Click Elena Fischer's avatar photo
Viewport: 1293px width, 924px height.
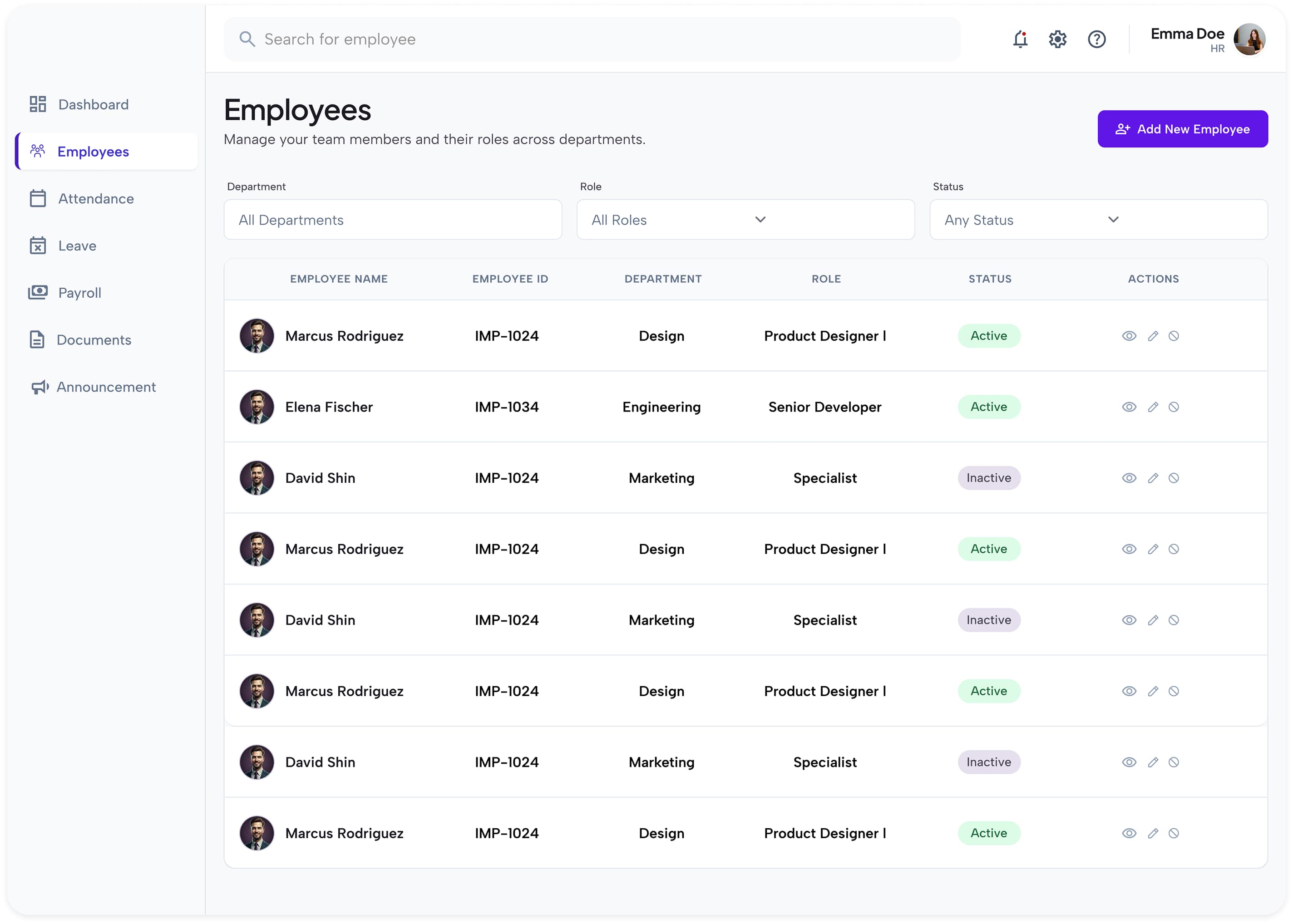pyautogui.click(x=257, y=407)
